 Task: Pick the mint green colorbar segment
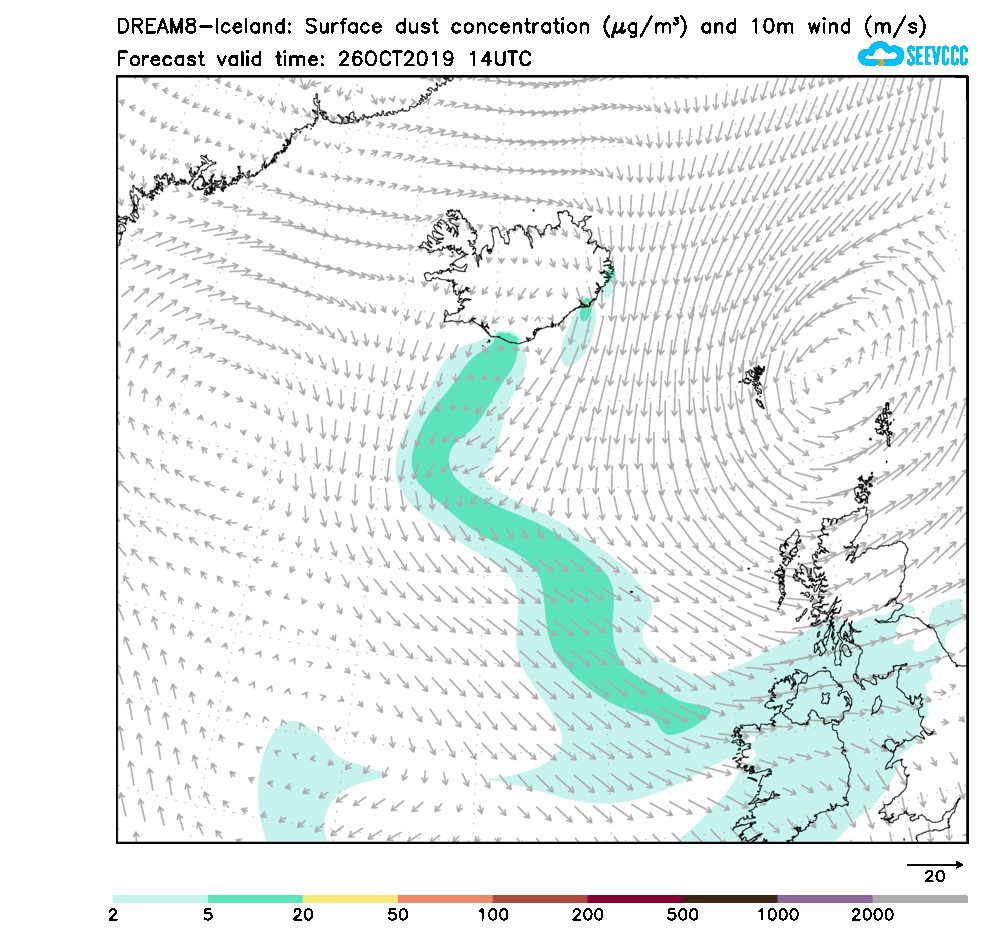(x=255, y=899)
